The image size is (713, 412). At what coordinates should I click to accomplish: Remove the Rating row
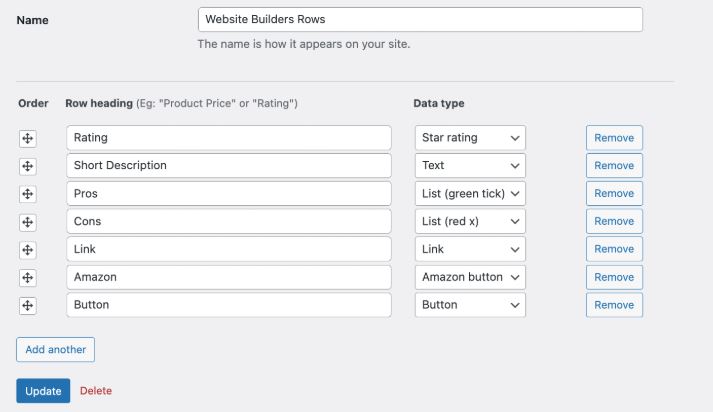(x=614, y=138)
